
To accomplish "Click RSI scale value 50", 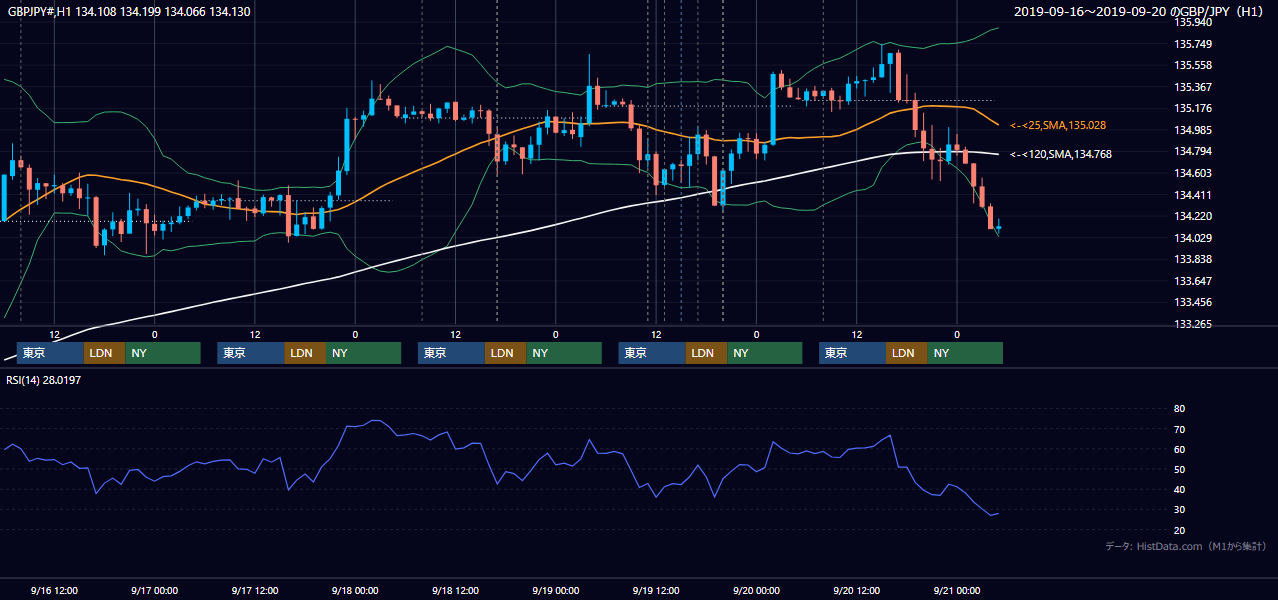I will [x=1180, y=469].
